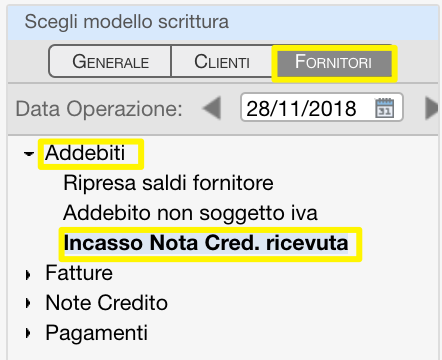Click the Data Operazione label
This screenshot has height=360, width=442.
tap(99, 109)
